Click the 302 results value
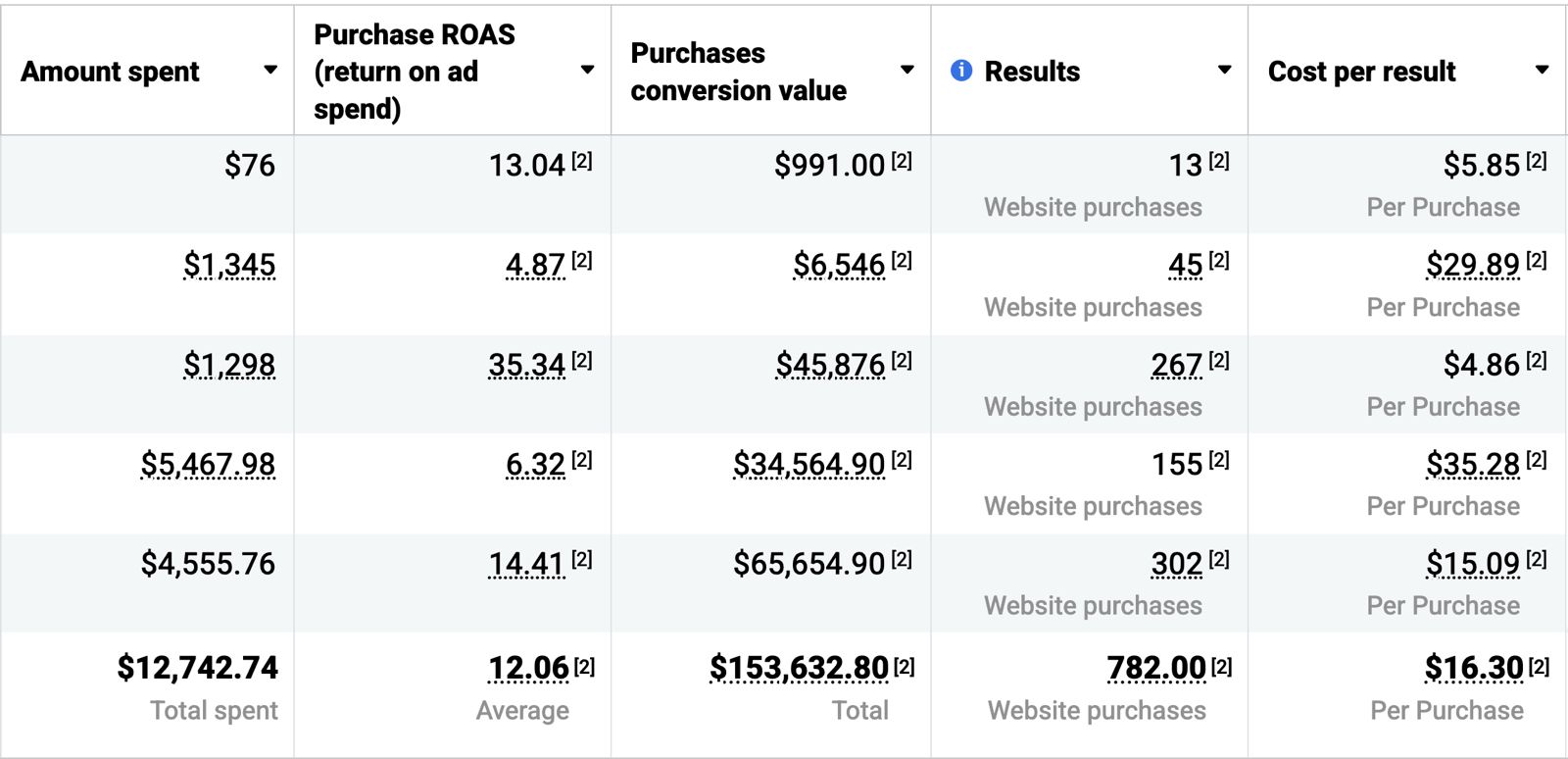The image size is (1568, 759). 1176,564
